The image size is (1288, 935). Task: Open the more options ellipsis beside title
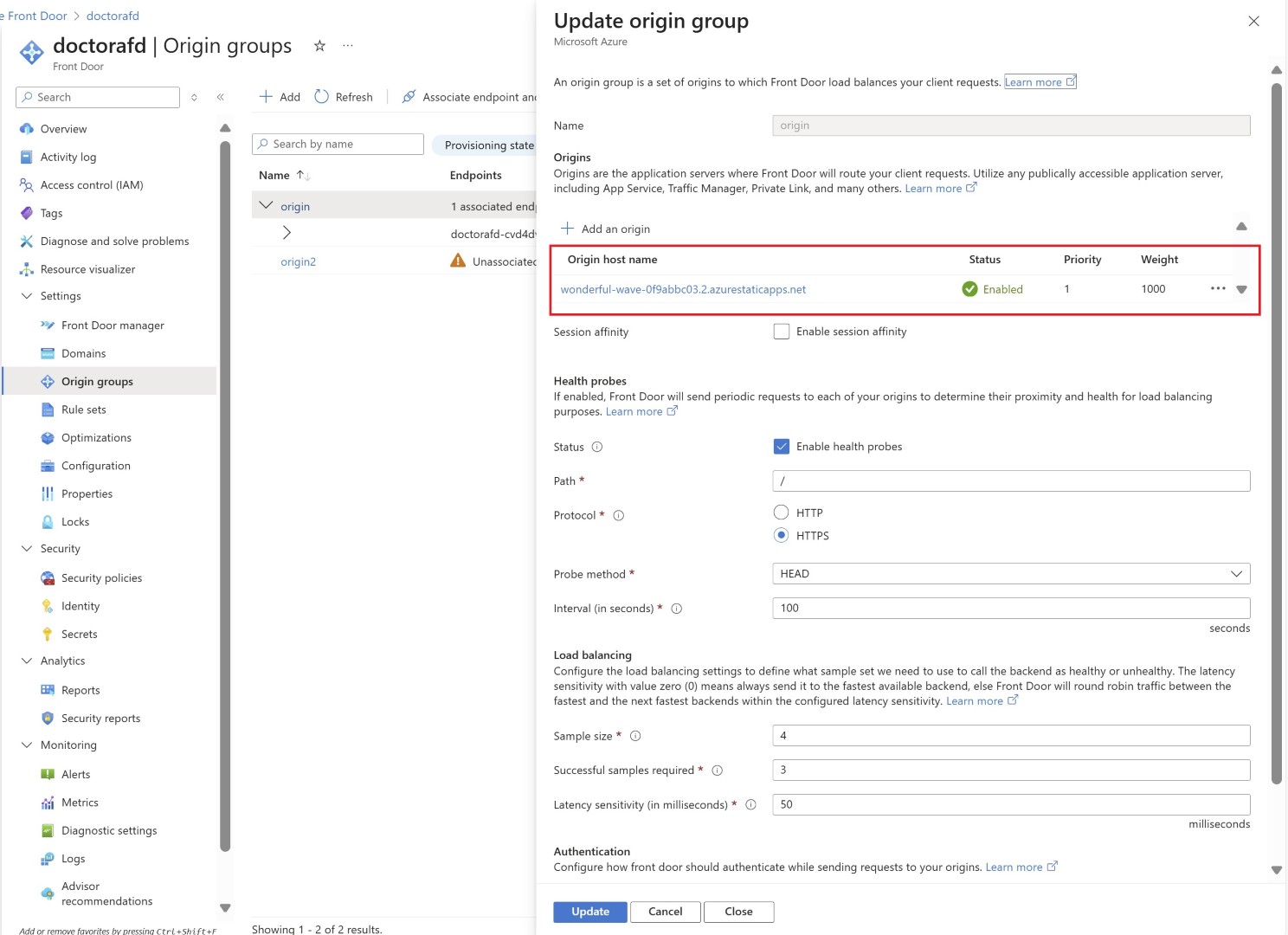coord(348,46)
